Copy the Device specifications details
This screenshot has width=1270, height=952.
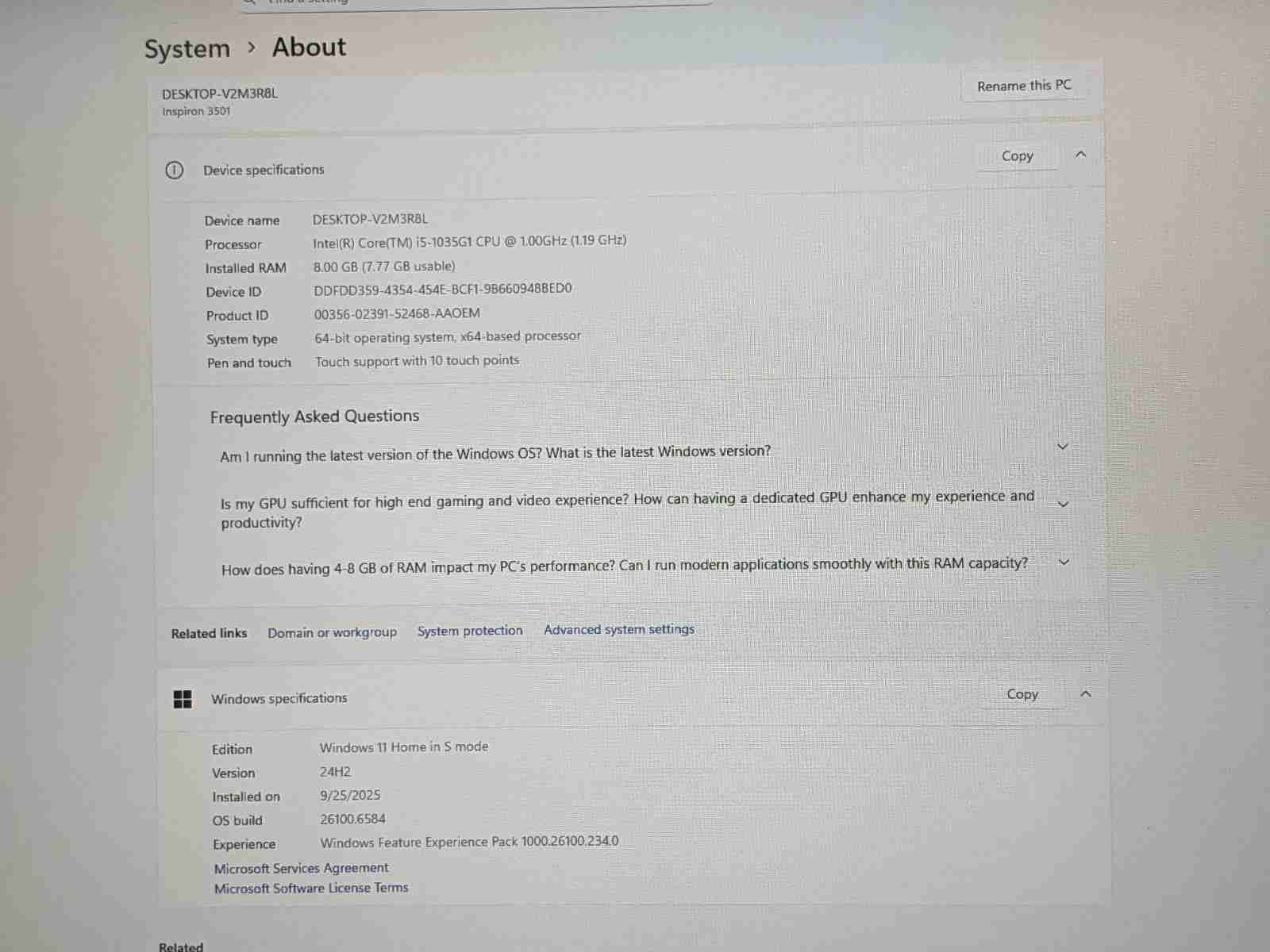1017,156
